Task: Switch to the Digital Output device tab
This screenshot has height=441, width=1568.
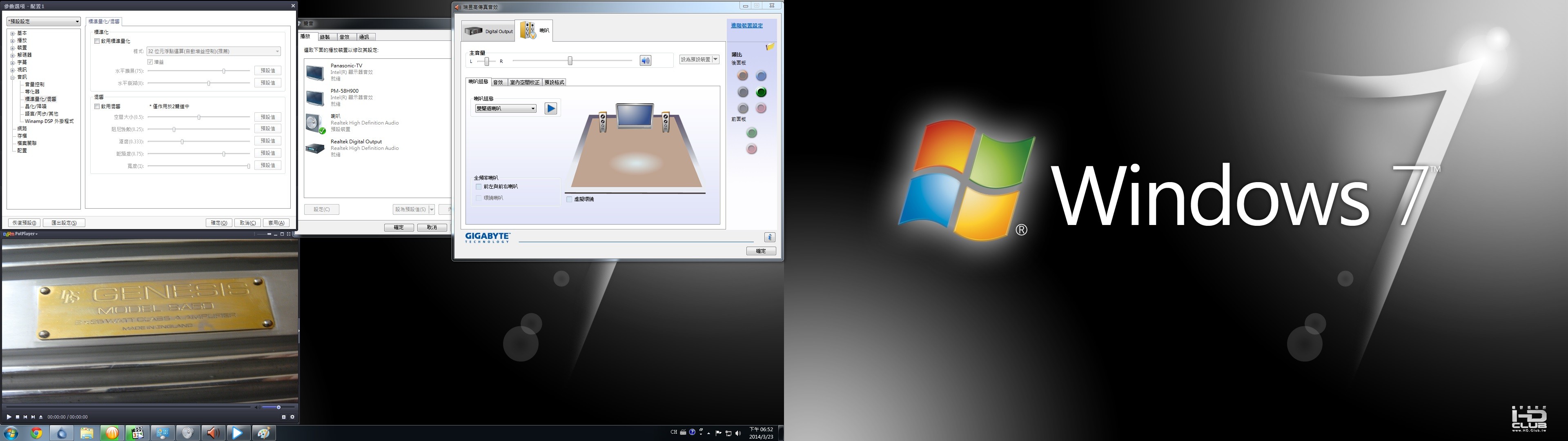Action: pos(488,31)
